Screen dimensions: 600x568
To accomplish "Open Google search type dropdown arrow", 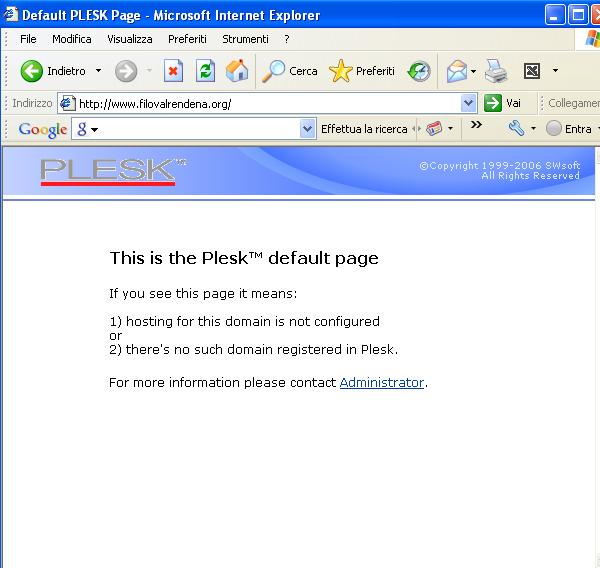I will pos(95,130).
